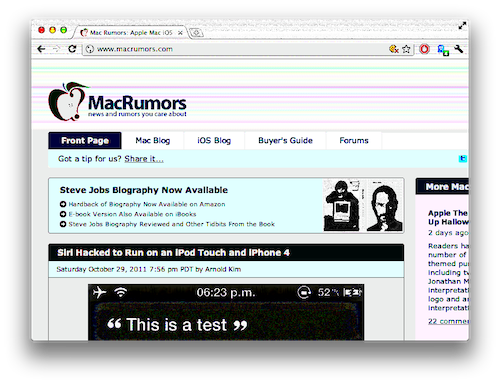This screenshot has height=384, width=500.
Task: Zoom the window with the green button
Action: click(63, 30)
